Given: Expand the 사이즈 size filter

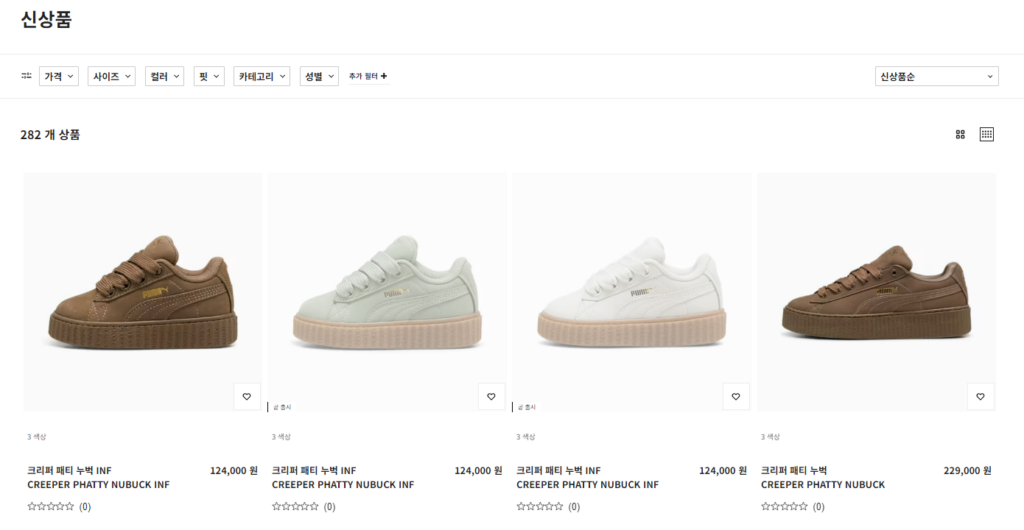Looking at the screenshot, I should click(112, 76).
